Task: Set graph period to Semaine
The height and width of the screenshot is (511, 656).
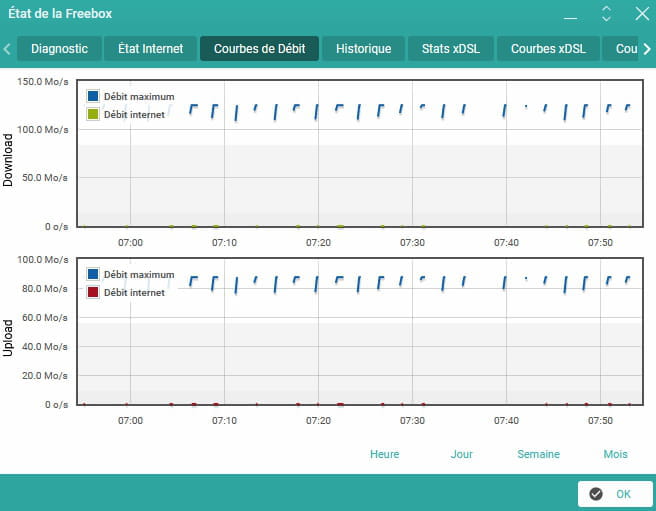Action: pos(538,454)
